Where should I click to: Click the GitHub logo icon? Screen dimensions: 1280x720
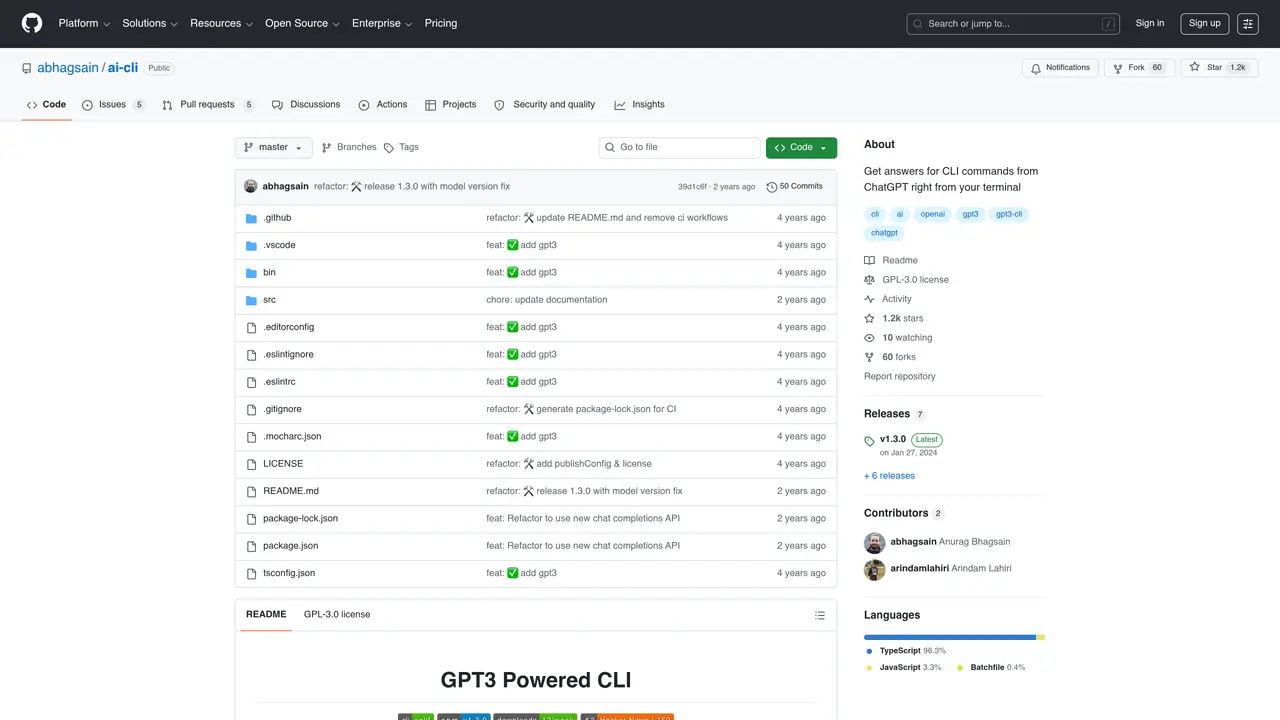pos(32,23)
